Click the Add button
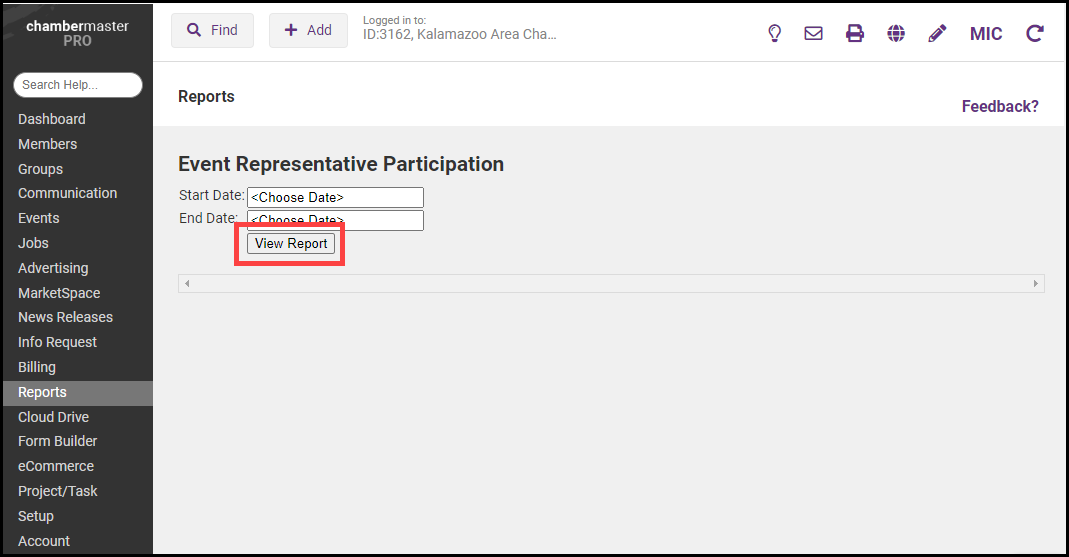The image size is (1069, 557). coord(308,31)
